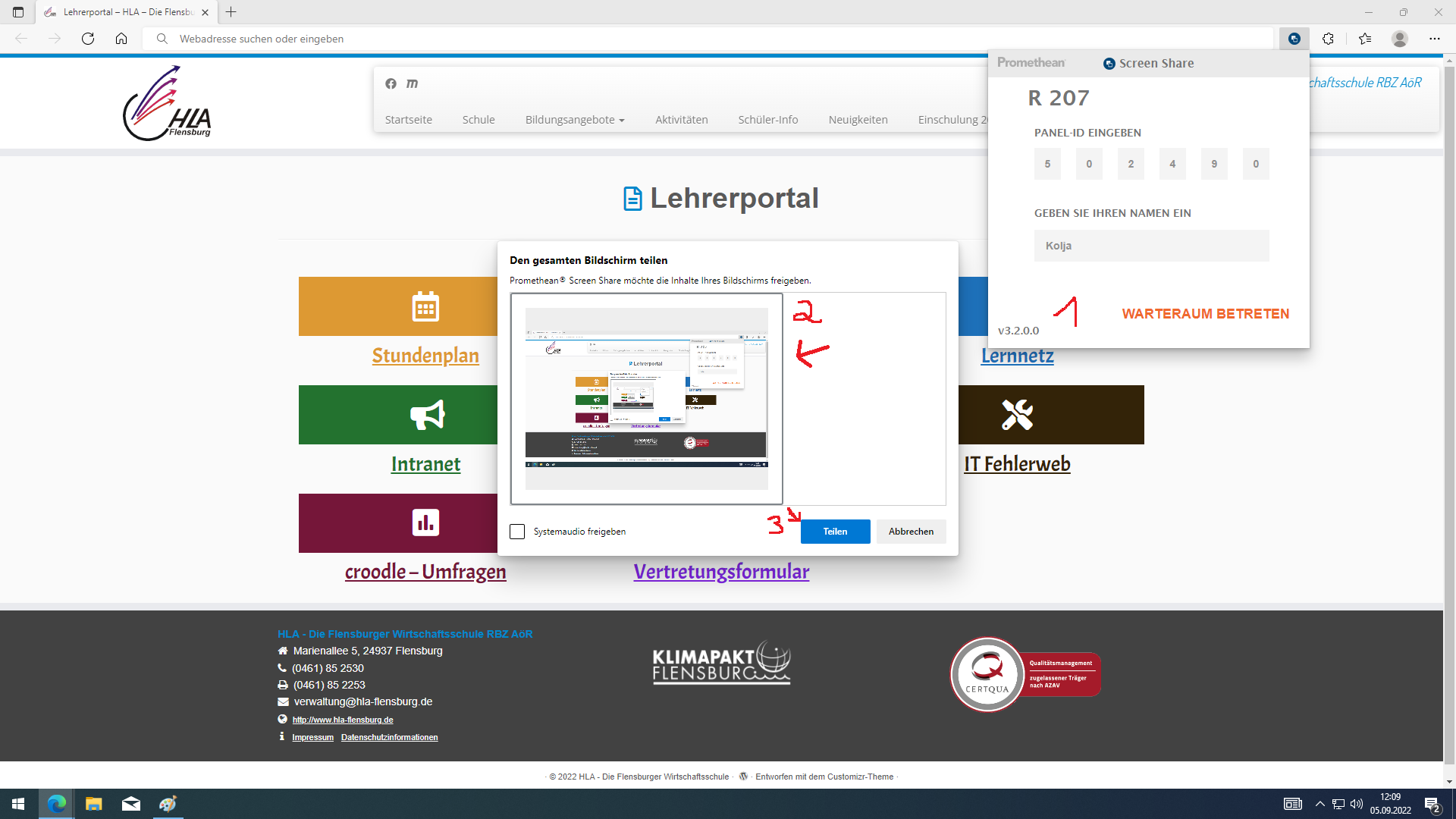Show hidden tray icons chevron
Viewport: 1456px width, 819px height.
tap(1319, 804)
